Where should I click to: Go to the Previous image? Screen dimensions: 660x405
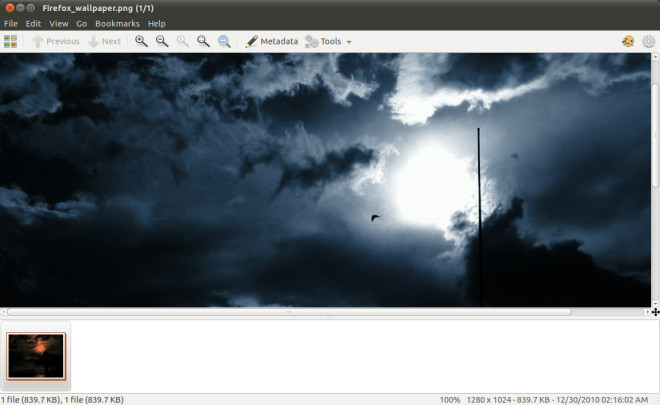[x=56, y=41]
